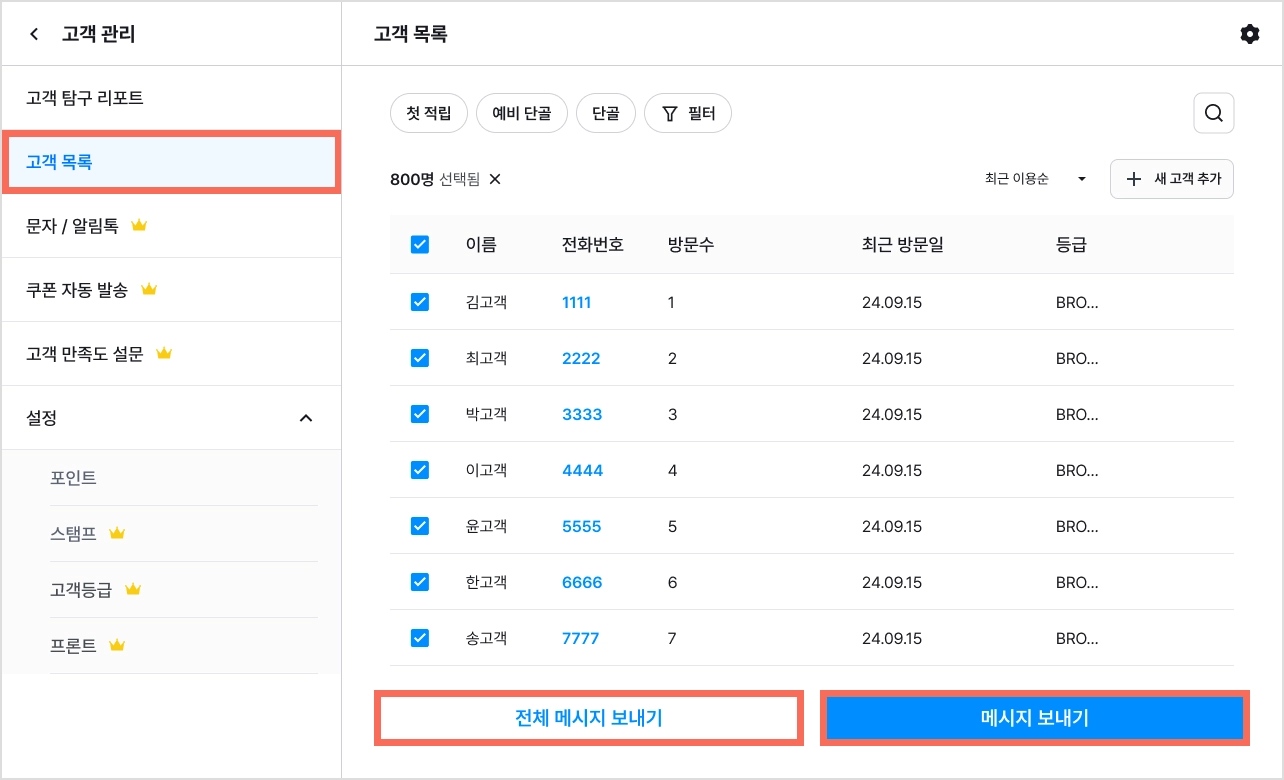1284x780 pixels.
Task: Click the 방문수 column header
Action: point(691,245)
